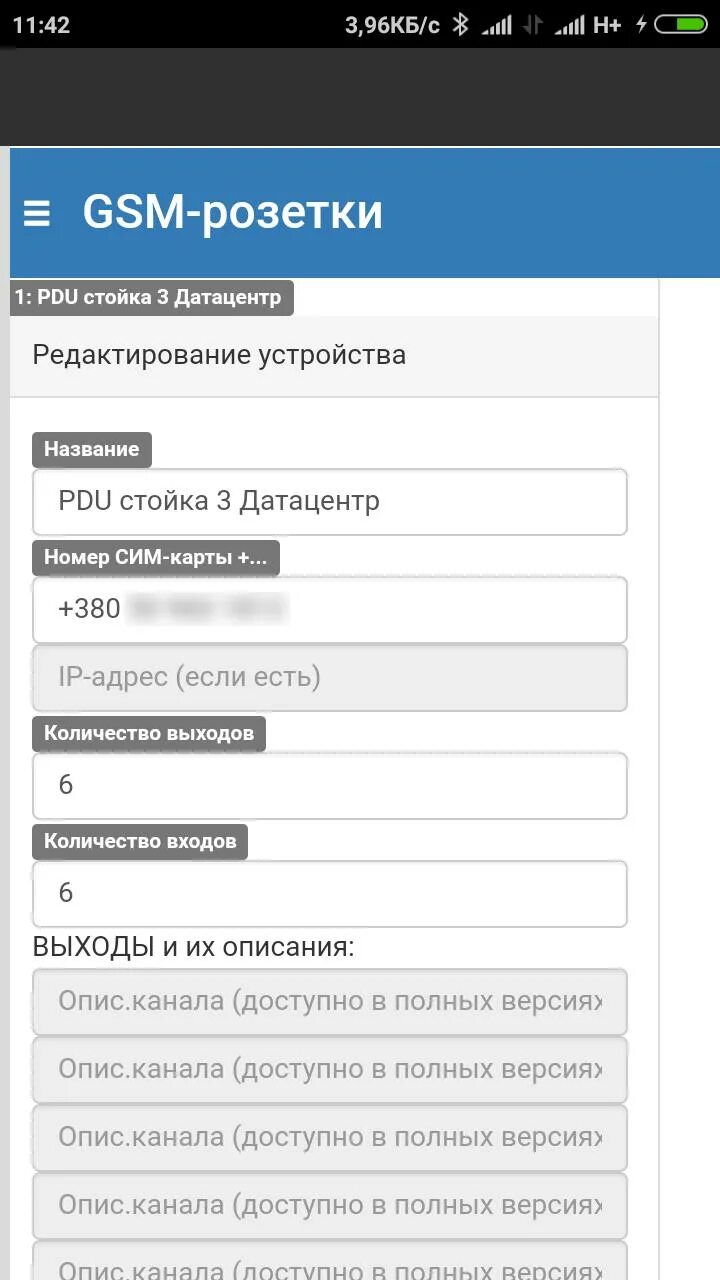
Task: Tap the charging bolt icon
Action: click(x=641, y=25)
